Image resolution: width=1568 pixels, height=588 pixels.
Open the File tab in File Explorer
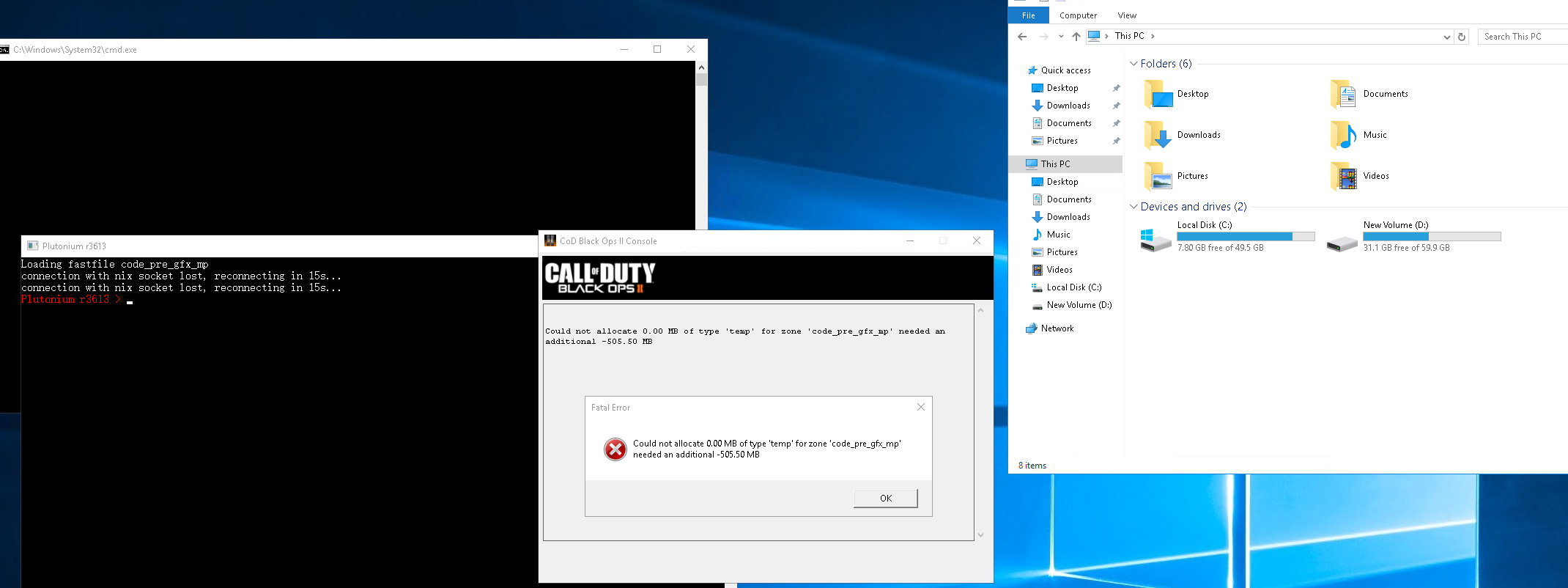tap(1029, 15)
